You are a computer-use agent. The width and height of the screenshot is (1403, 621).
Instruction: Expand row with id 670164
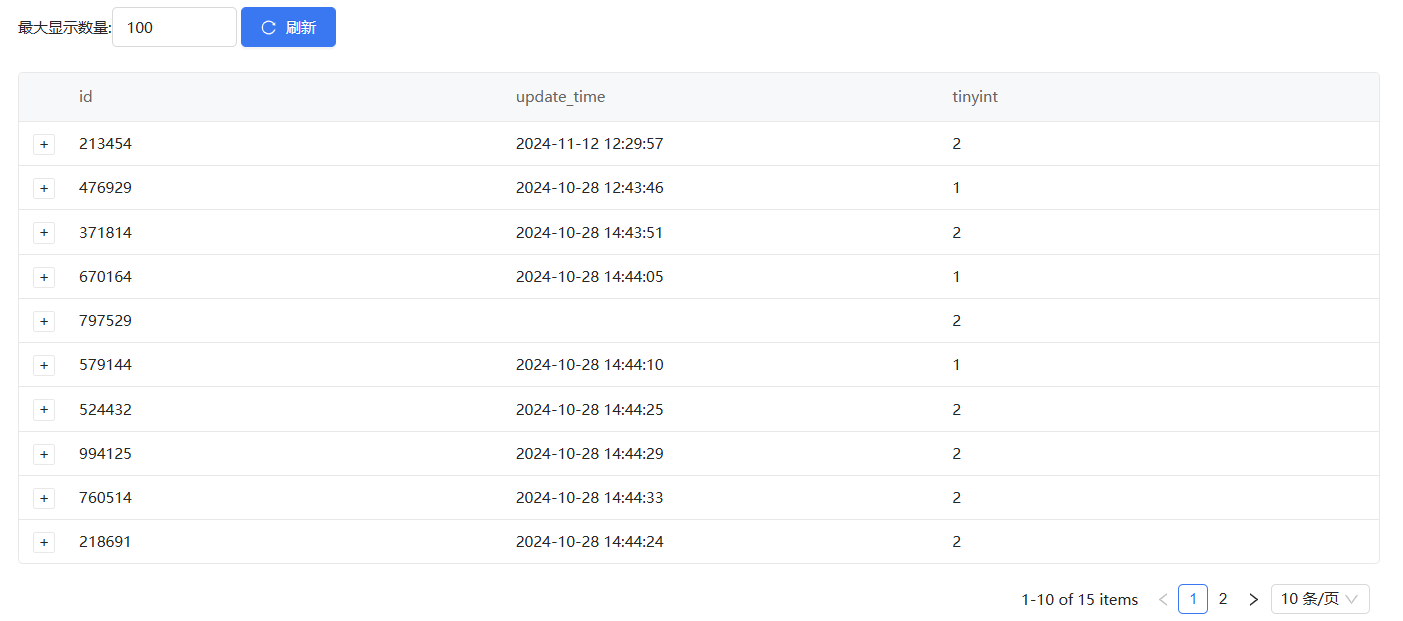[44, 277]
